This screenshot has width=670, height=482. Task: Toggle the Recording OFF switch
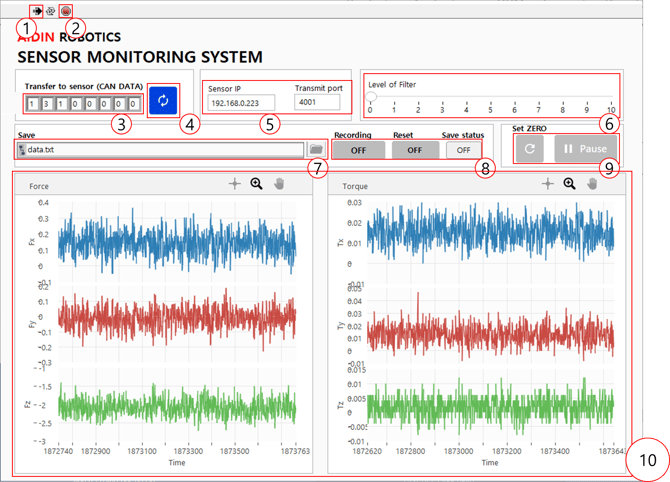click(357, 150)
